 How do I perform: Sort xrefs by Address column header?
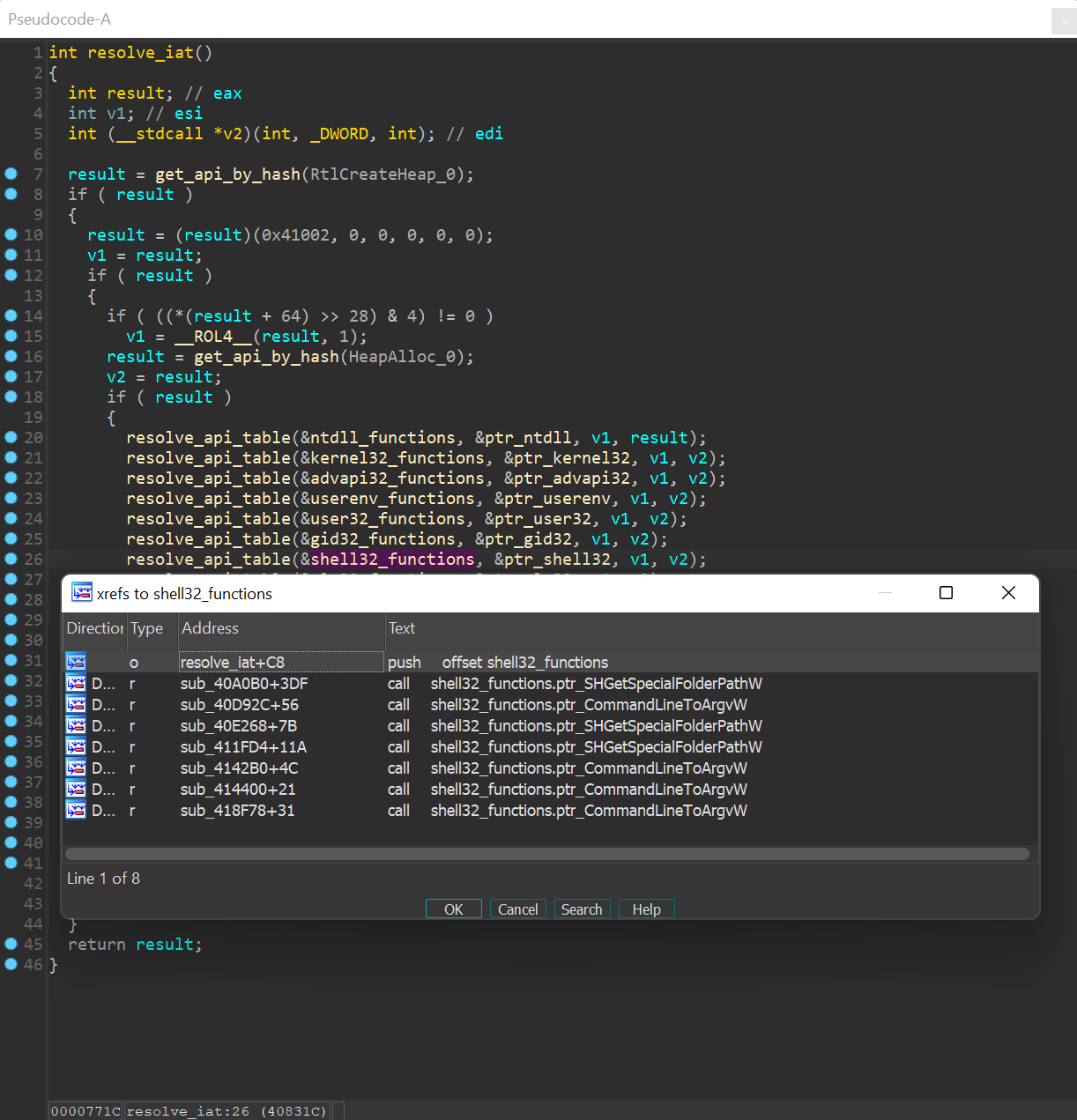pyautogui.click(x=210, y=628)
